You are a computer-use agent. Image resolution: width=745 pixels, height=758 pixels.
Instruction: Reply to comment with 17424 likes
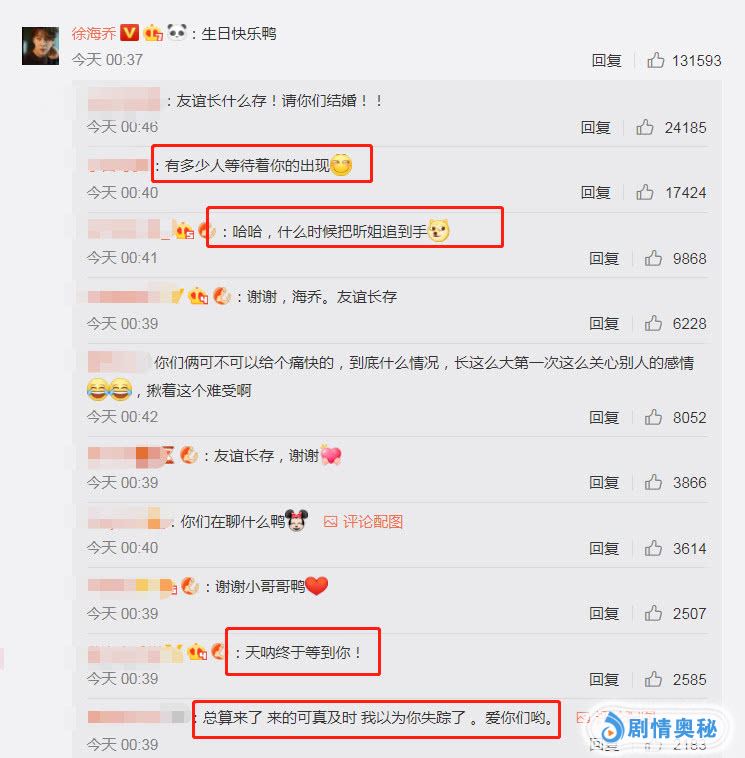[x=595, y=192]
